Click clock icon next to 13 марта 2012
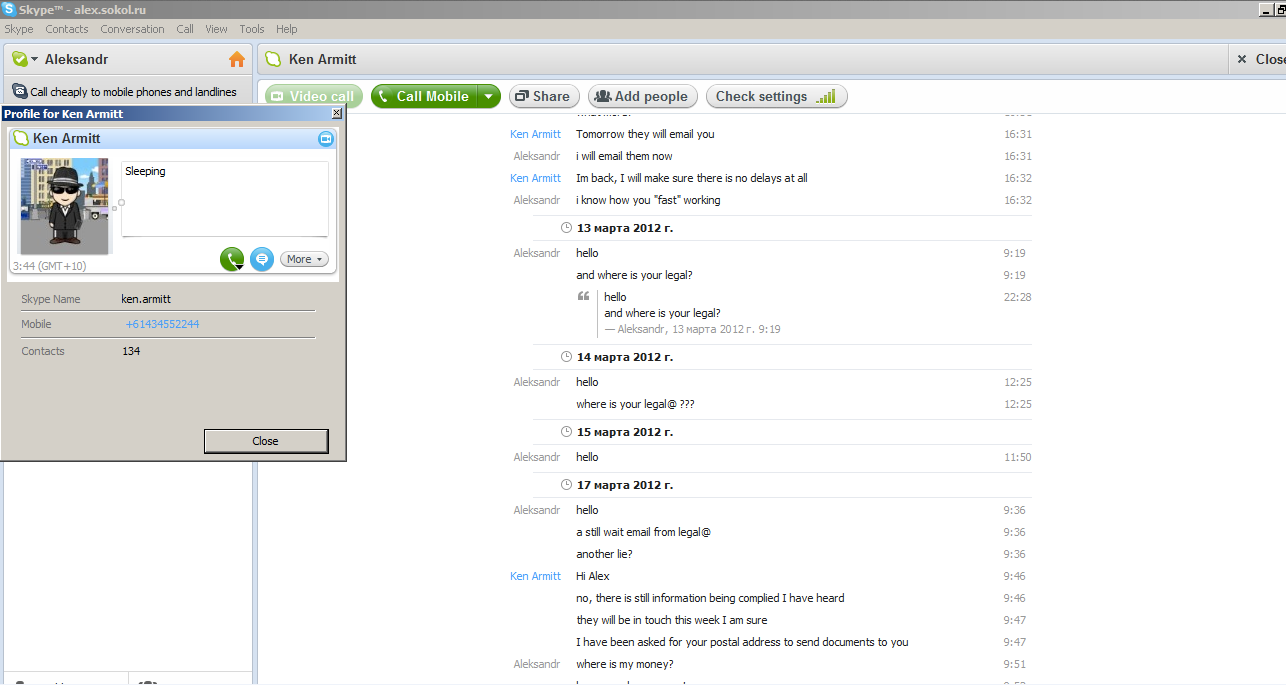 click(x=567, y=228)
